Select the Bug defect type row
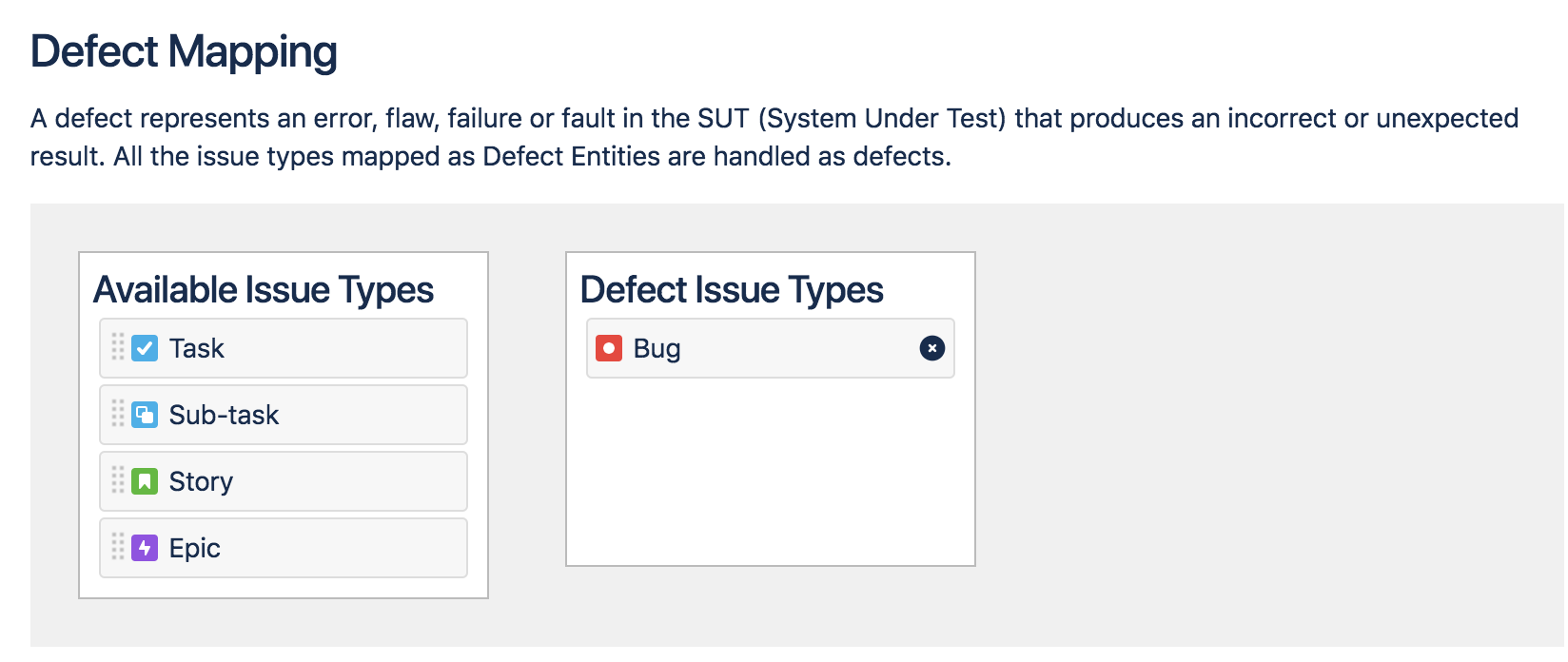Image resolution: width=1568 pixels, height=662 pixels. [x=771, y=348]
